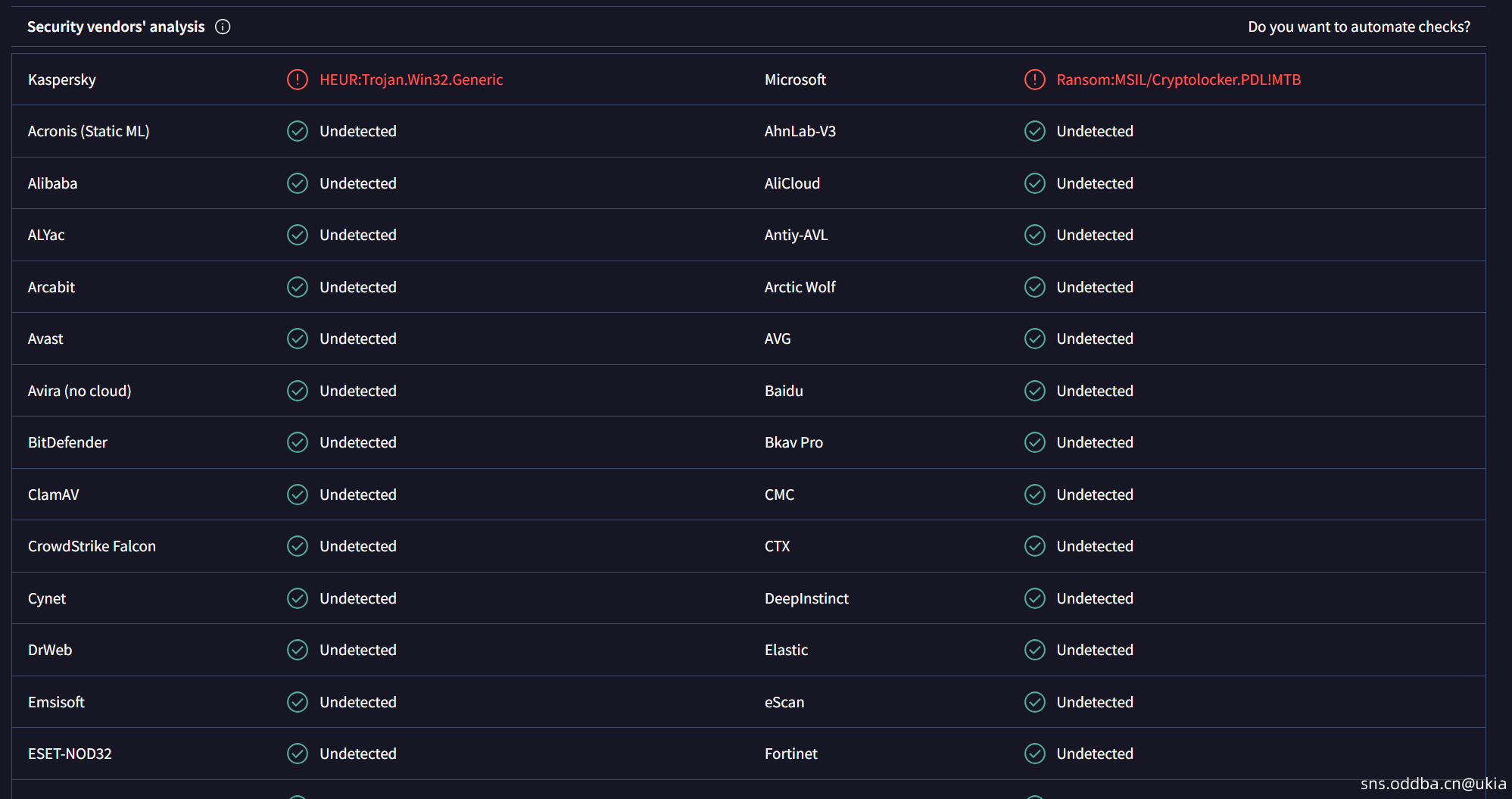Click the ESET-NOD32 vendor name
The height and width of the screenshot is (799, 1512).
pyautogui.click(x=70, y=754)
